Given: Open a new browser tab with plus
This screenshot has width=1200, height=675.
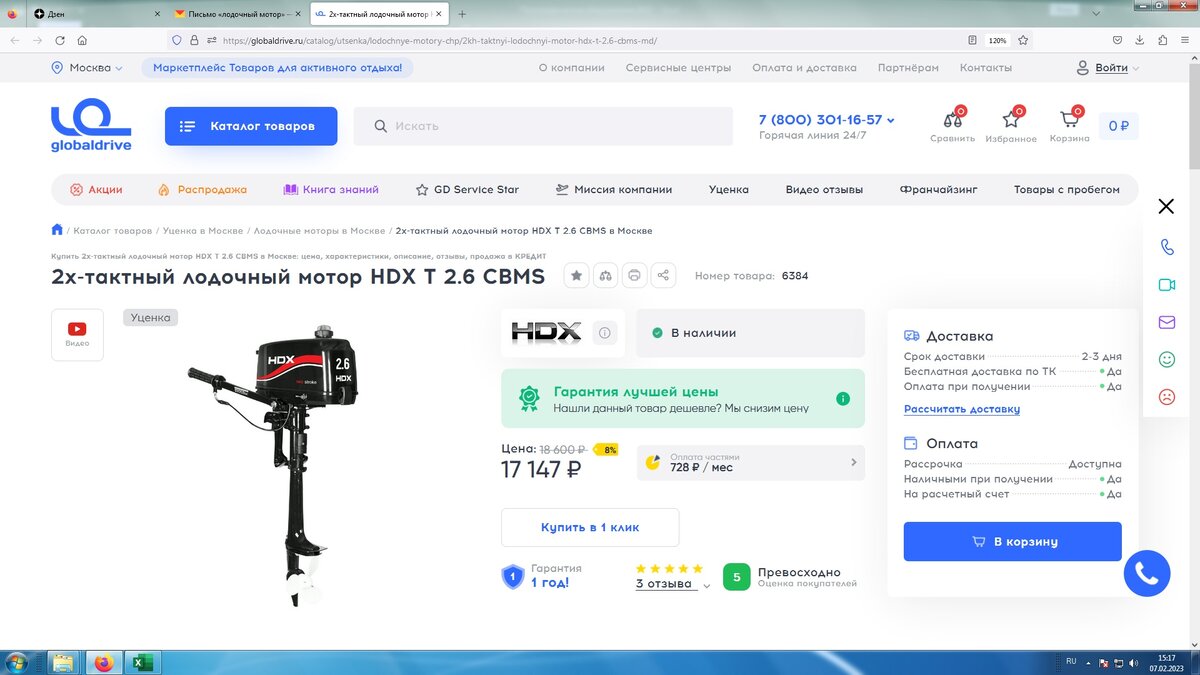Looking at the screenshot, I should 462,14.
